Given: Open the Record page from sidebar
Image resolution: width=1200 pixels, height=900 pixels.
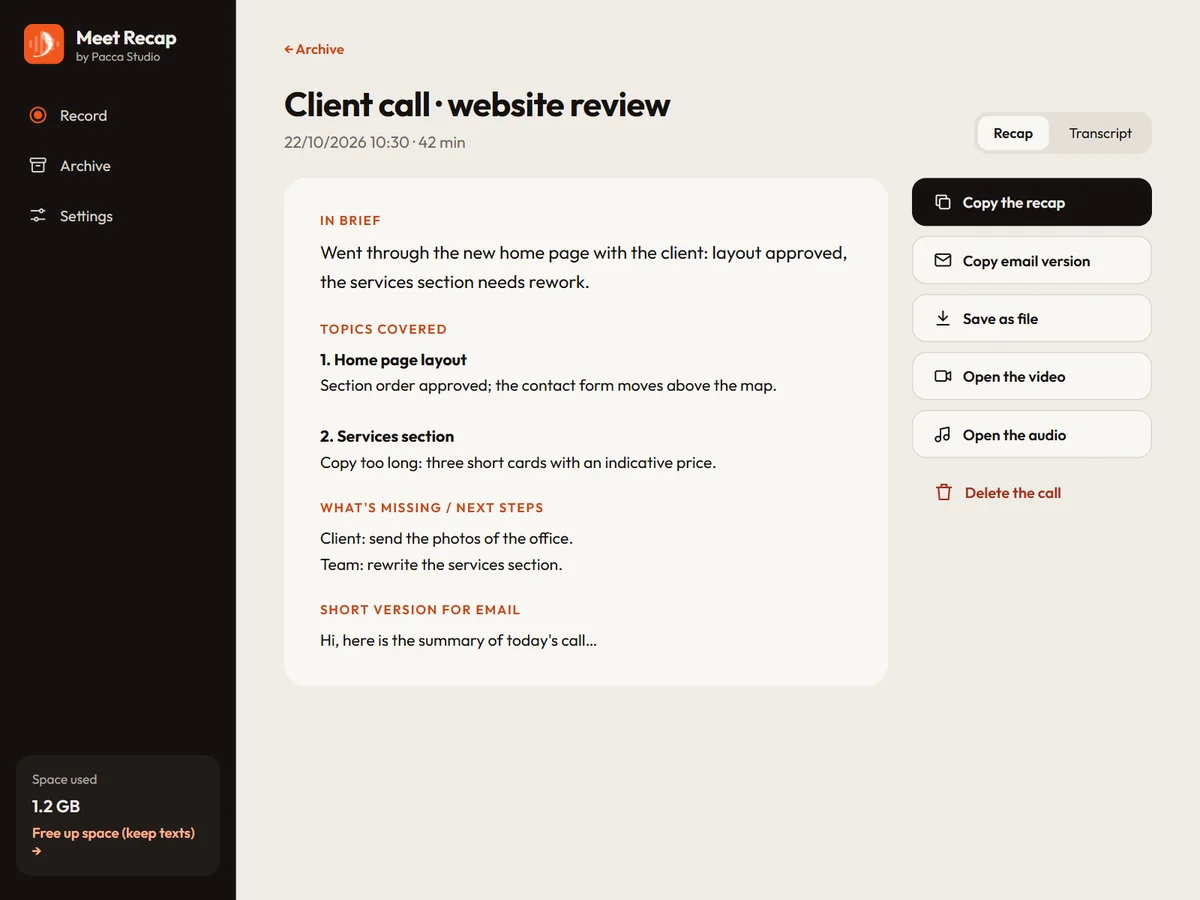Looking at the screenshot, I should (x=118, y=115).
